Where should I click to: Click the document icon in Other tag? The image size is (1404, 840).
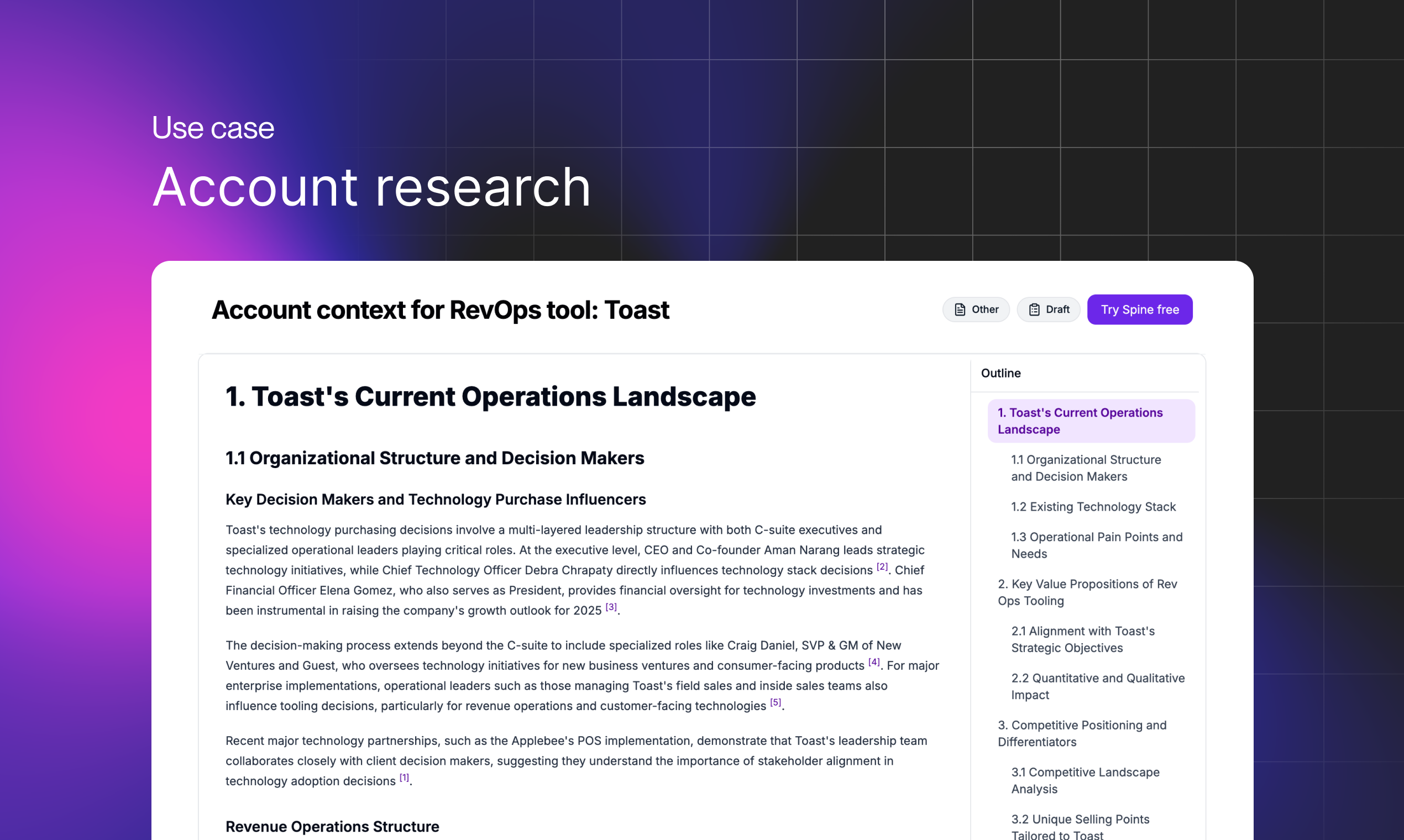[x=960, y=309]
